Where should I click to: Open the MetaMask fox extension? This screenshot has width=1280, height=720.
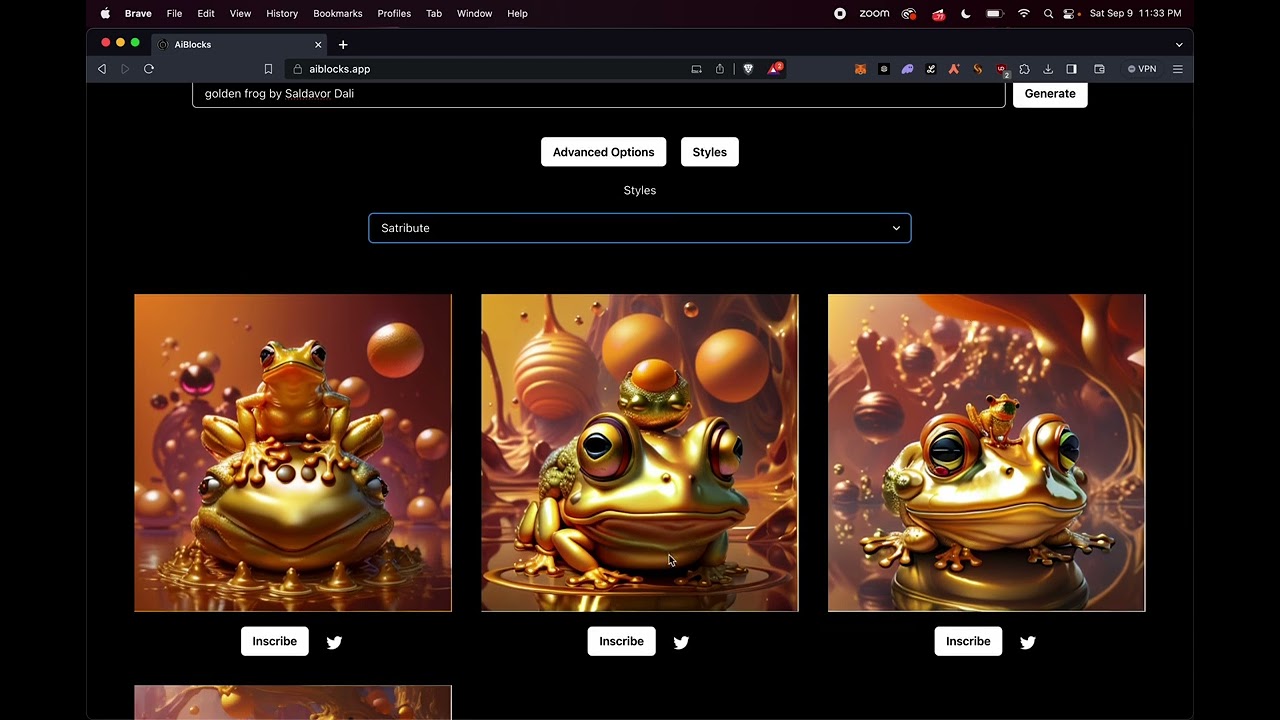click(860, 69)
